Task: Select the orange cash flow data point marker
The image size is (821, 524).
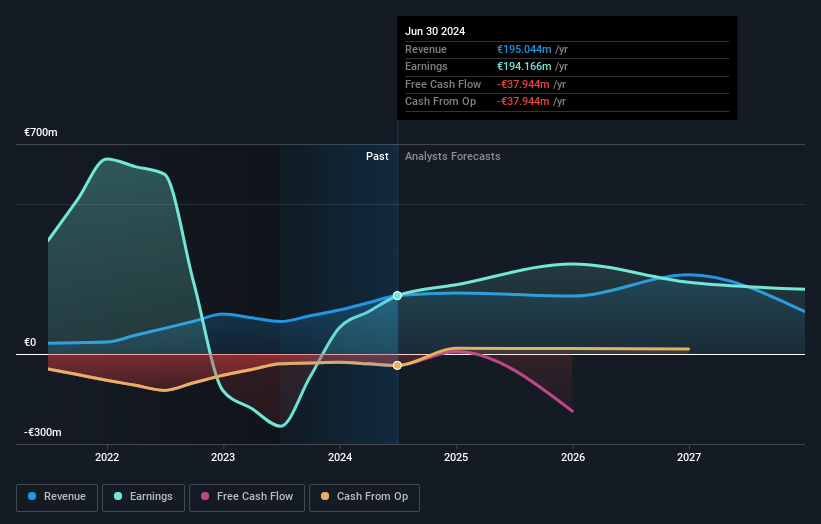Action: tap(397, 365)
